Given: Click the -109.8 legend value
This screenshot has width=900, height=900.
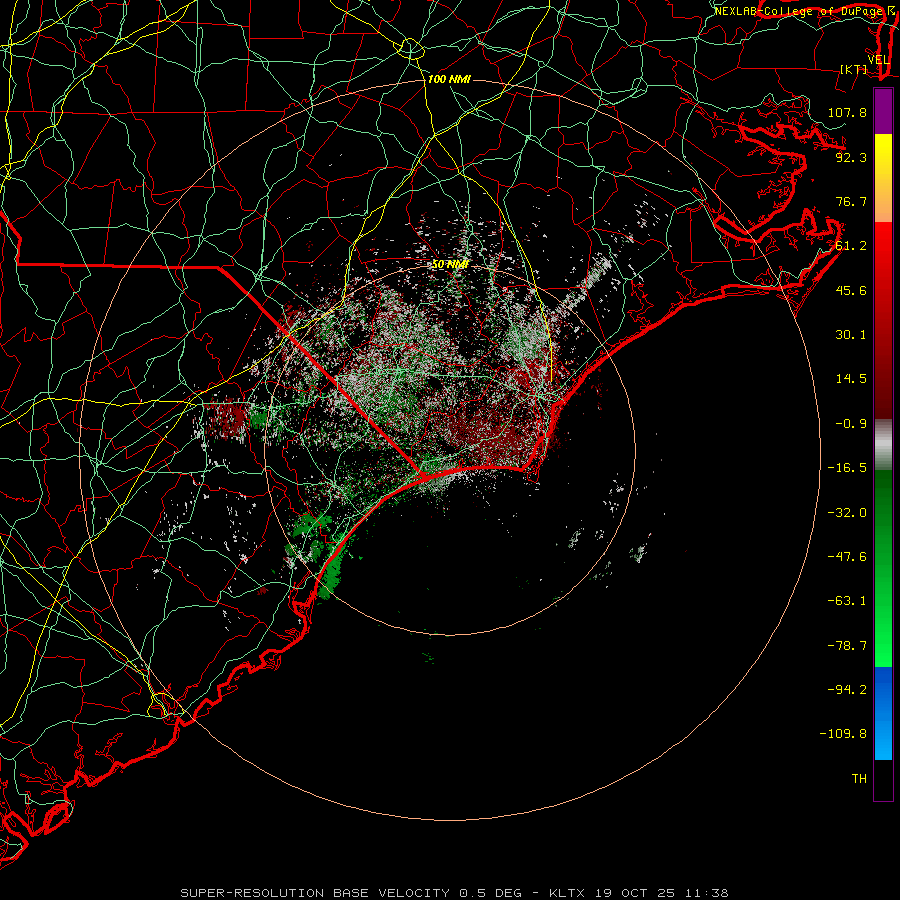Looking at the screenshot, I should (843, 734).
